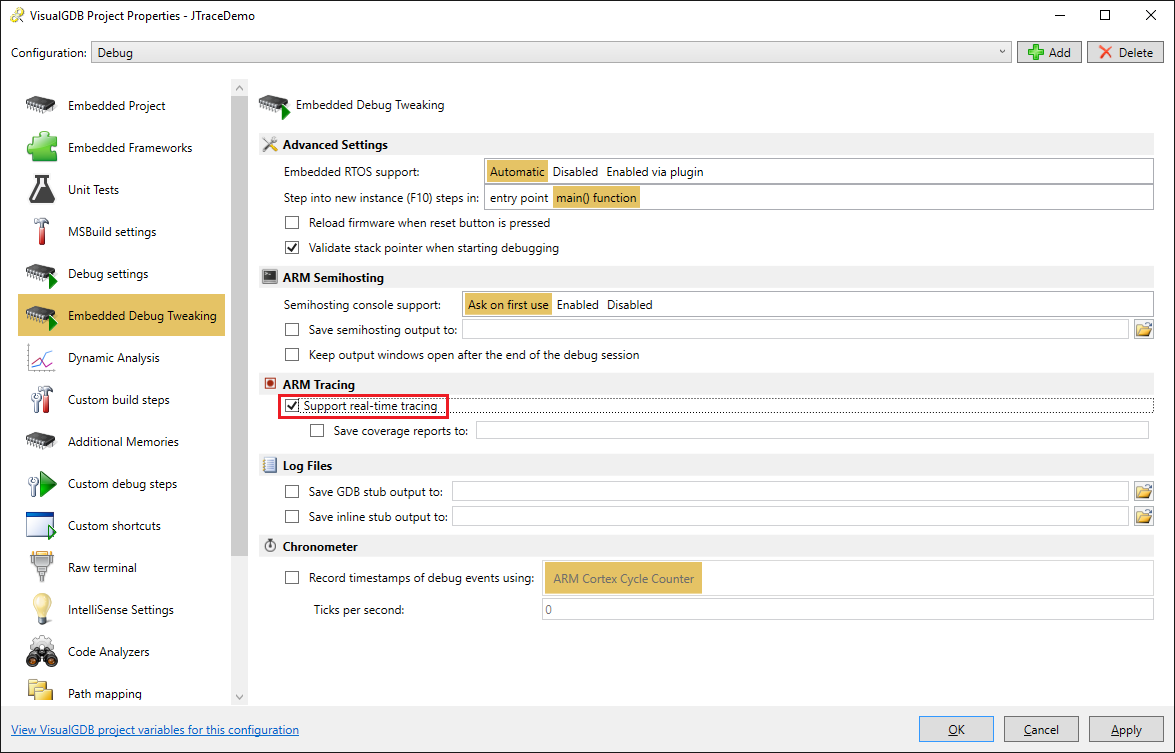The height and width of the screenshot is (753, 1175).
Task: Select main() function step option
Action: tap(596, 198)
